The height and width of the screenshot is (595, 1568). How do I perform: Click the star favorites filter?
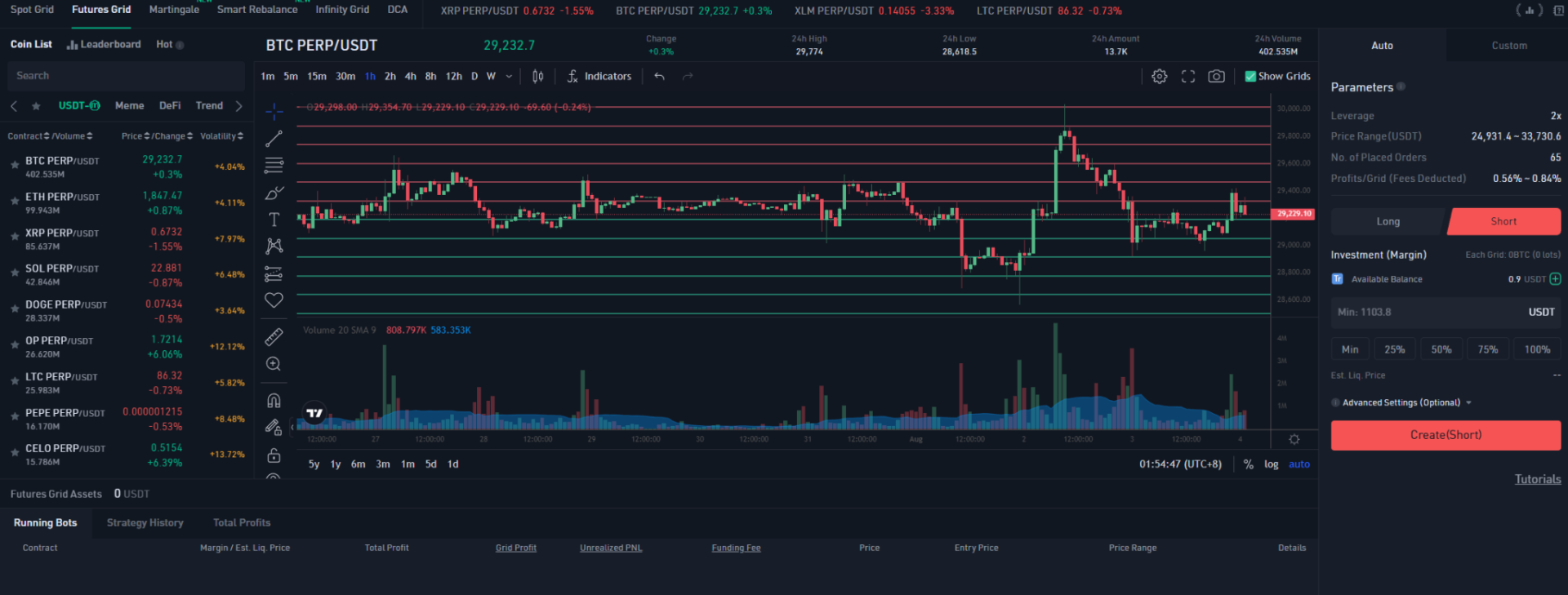36,106
